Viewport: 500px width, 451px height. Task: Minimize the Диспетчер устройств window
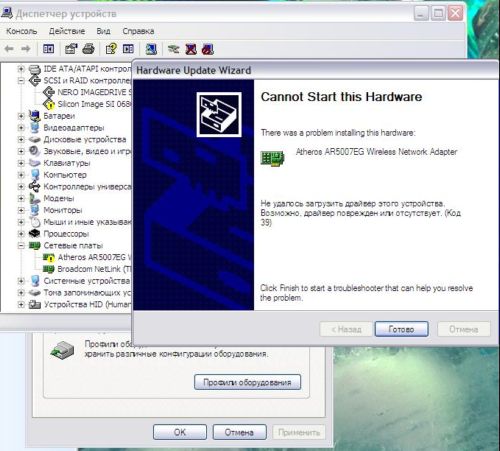tap(421, 13)
